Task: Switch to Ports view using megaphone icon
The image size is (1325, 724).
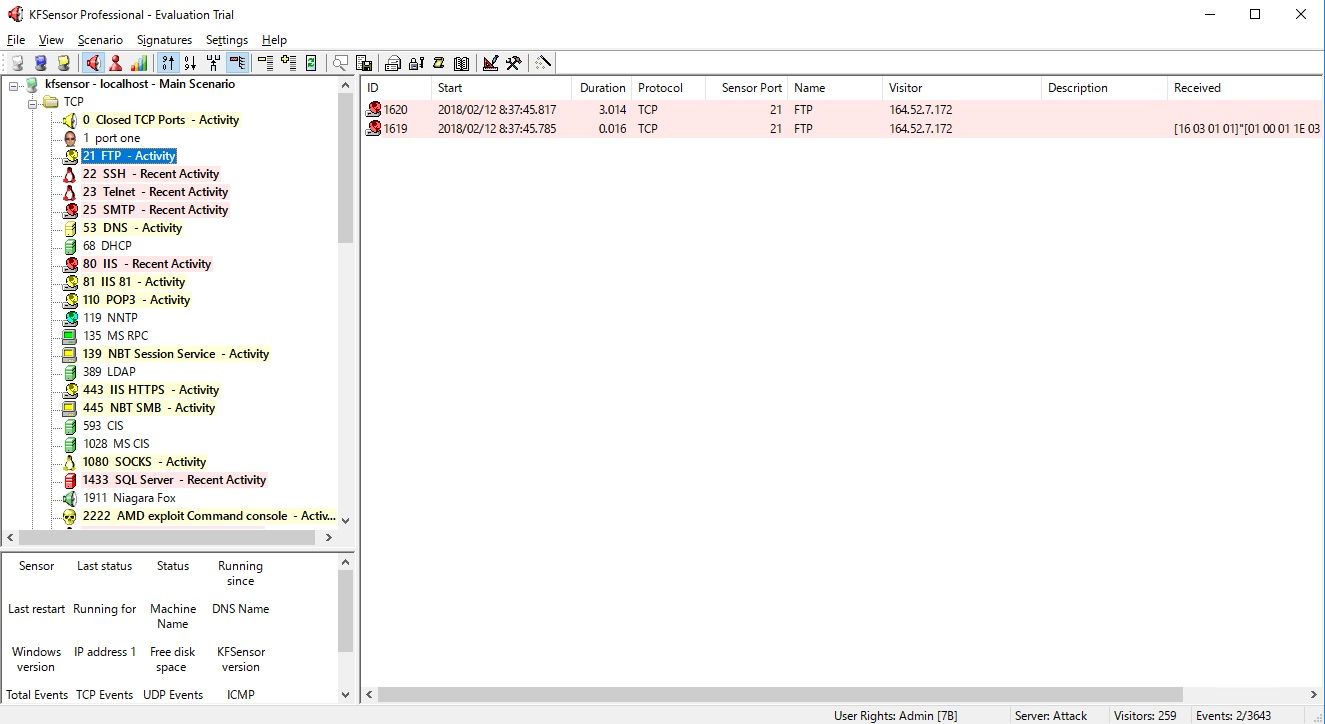Action: pyautogui.click(x=93, y=63)
